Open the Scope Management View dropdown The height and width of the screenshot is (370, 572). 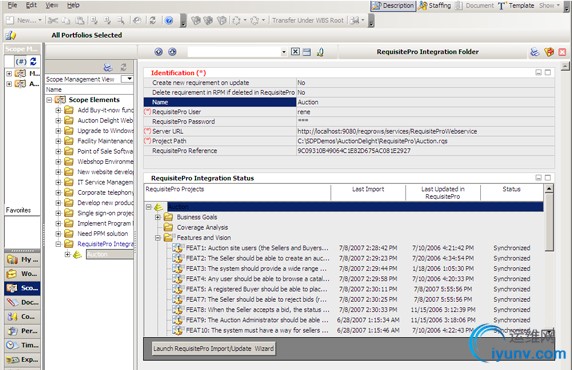click(127, 79)
